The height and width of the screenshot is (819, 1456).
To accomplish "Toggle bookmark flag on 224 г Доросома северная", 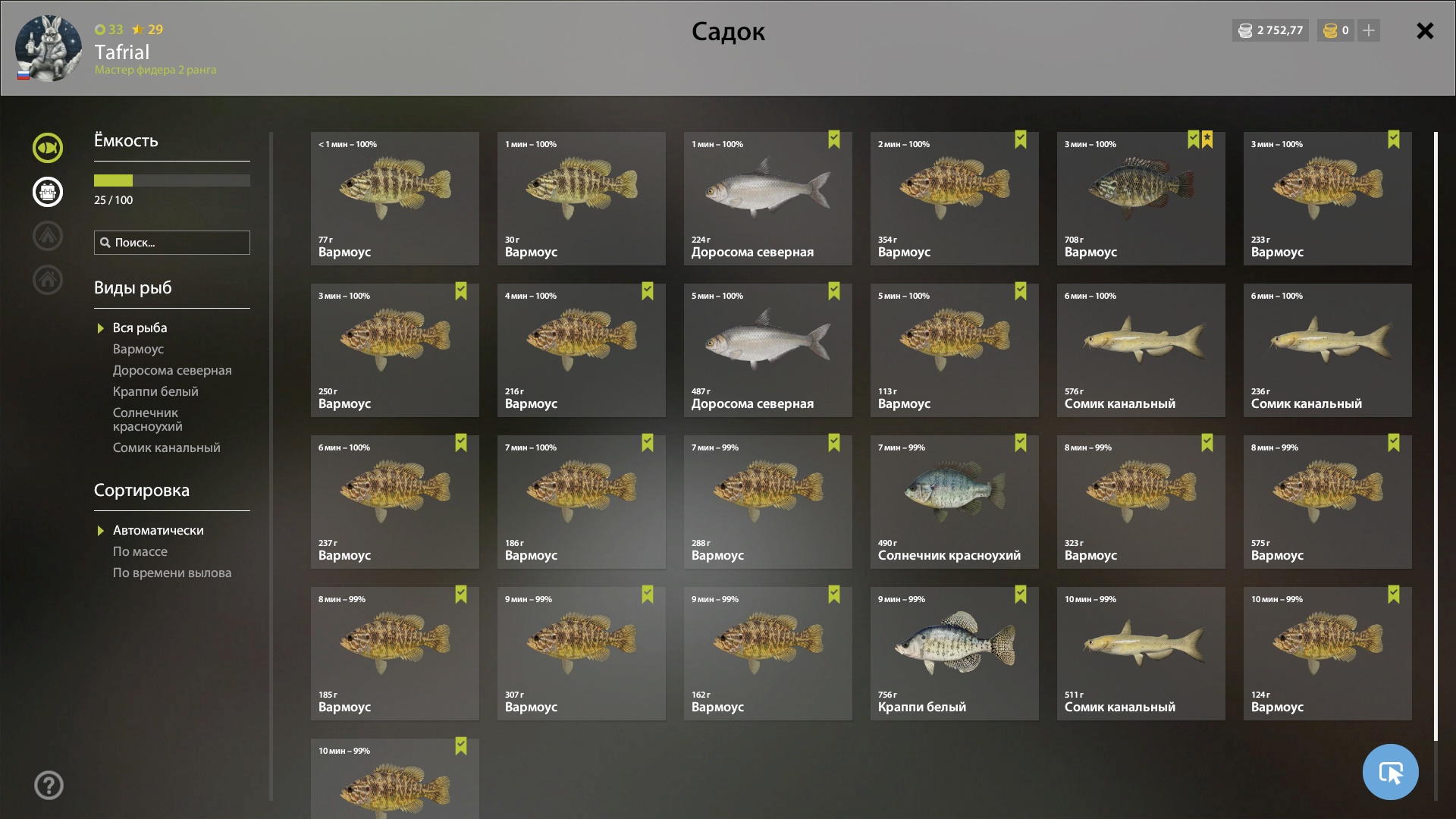I will click(x=834, y=140).
